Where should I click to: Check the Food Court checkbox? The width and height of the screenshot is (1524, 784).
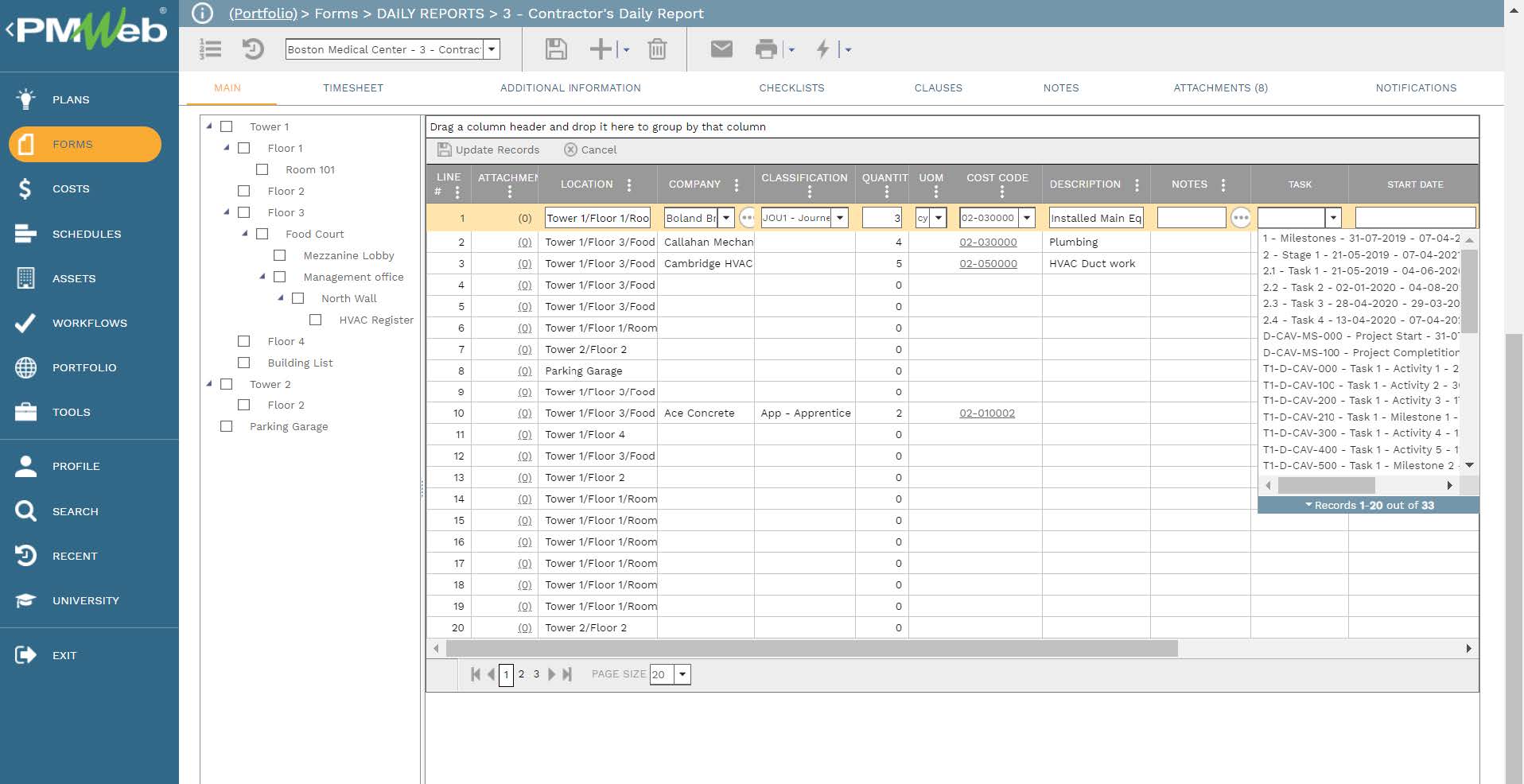pos(262,234)
